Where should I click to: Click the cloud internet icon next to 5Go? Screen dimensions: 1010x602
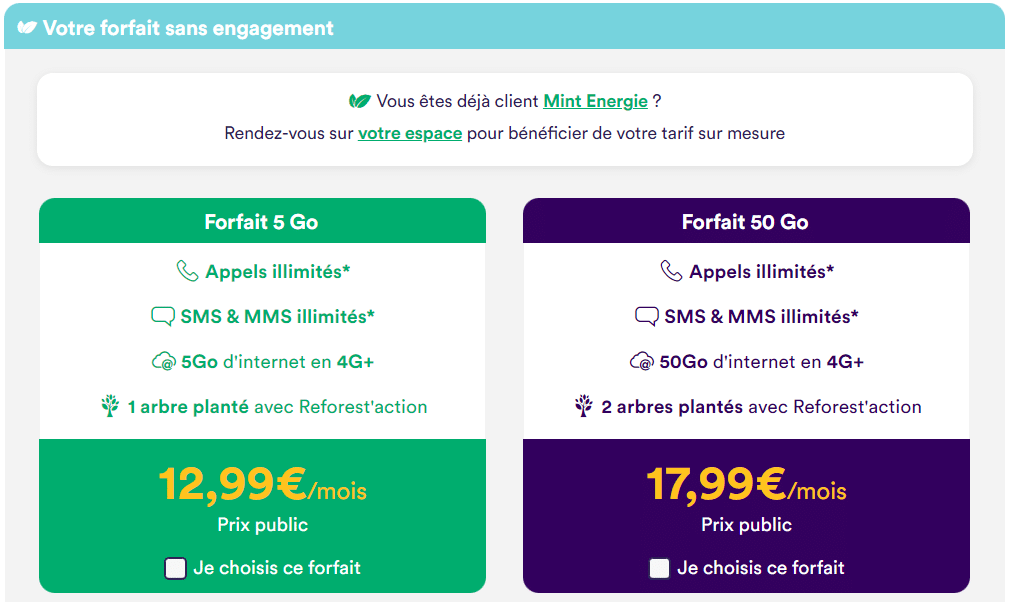click(x=164, y=361)
